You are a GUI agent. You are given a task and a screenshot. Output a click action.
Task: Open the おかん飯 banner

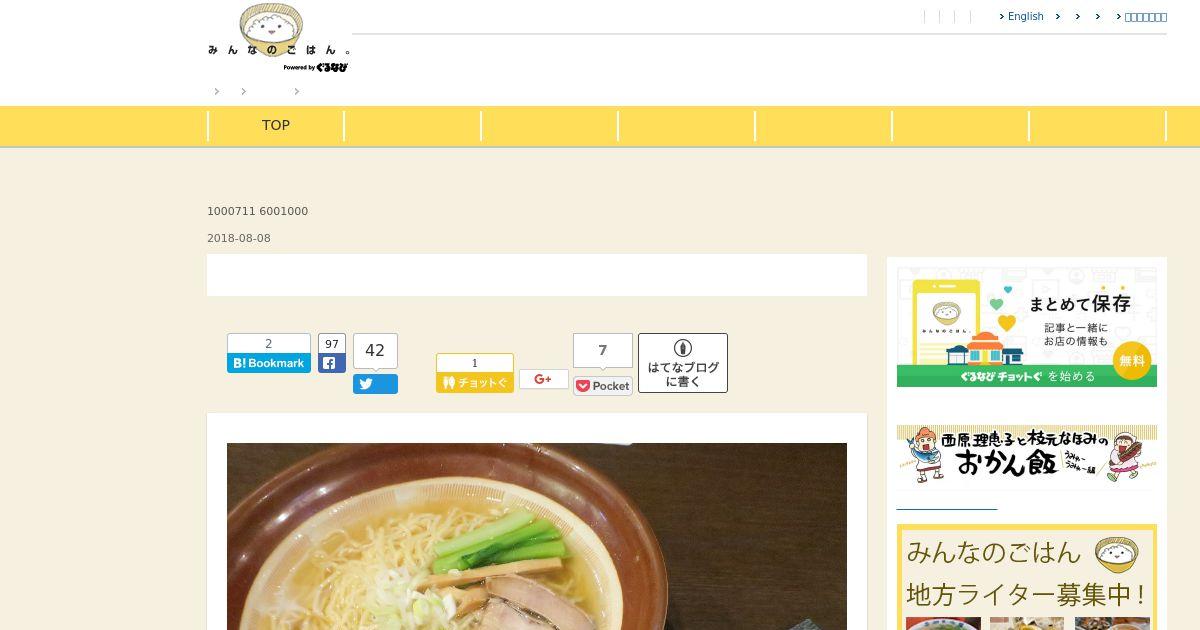coord(1027,455)
